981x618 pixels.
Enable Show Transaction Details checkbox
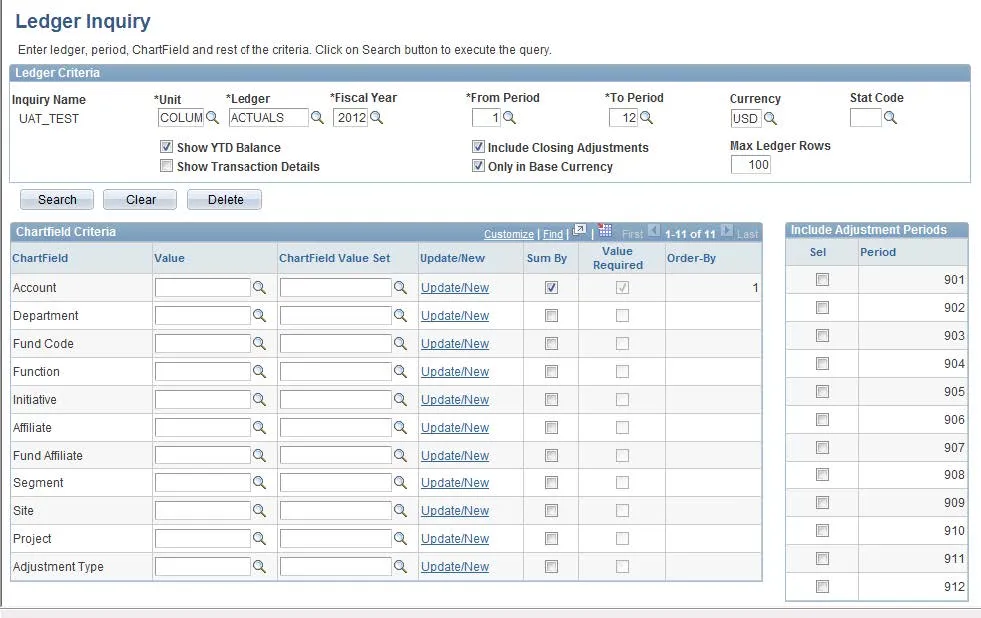tap(166, 166)
